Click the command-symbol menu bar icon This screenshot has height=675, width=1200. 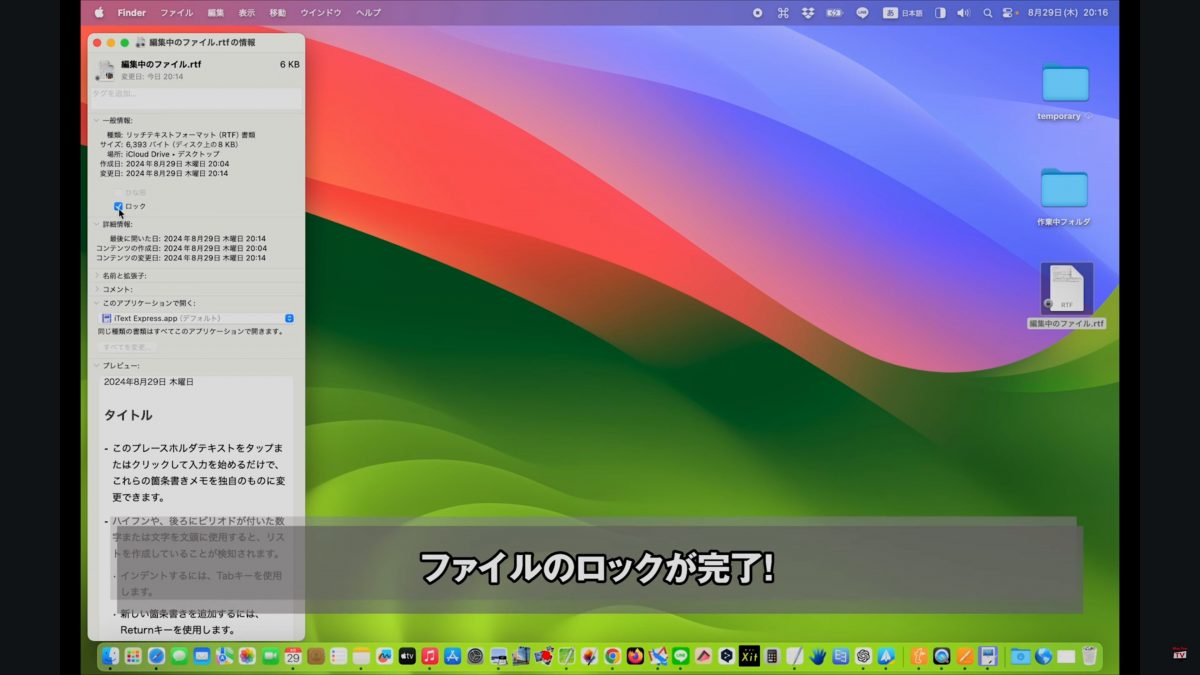tap(783, 13)
